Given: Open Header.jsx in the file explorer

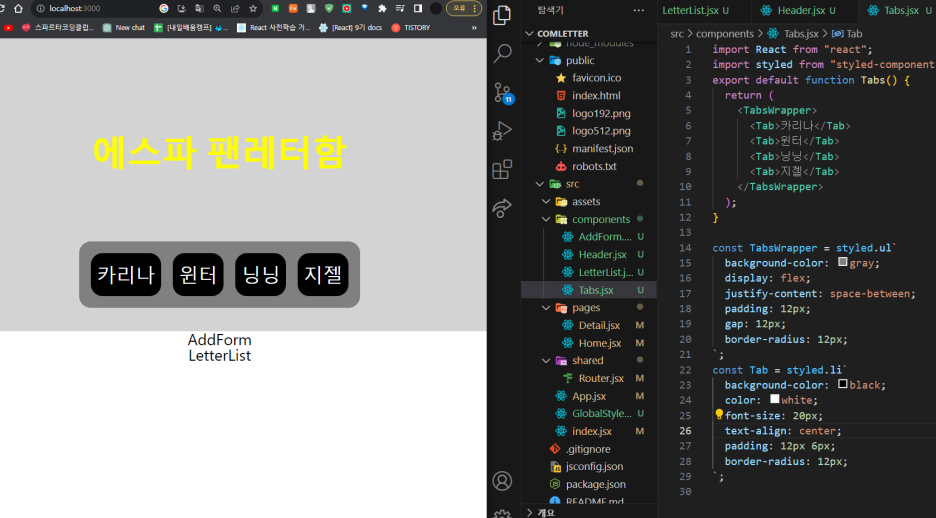Looking at the screenshot, I should [589, 255].
